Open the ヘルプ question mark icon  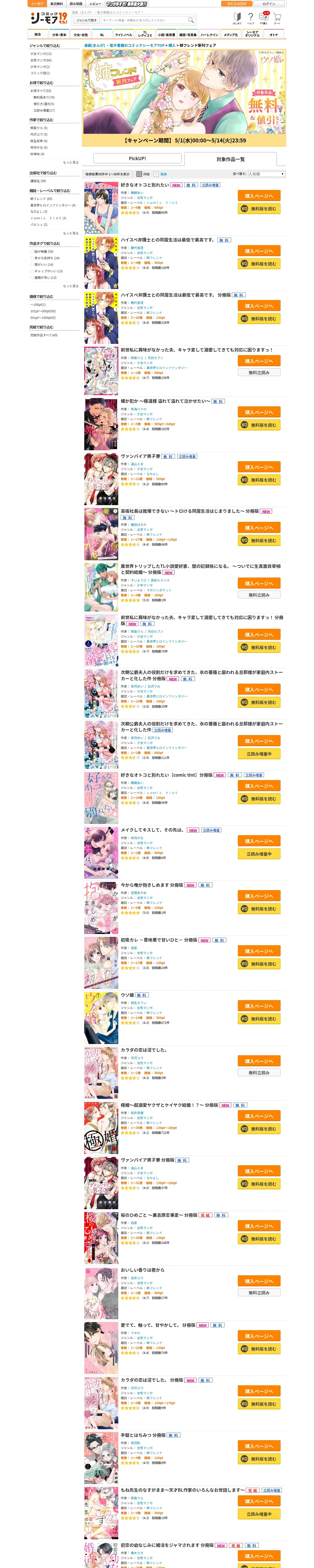[251, 18]
